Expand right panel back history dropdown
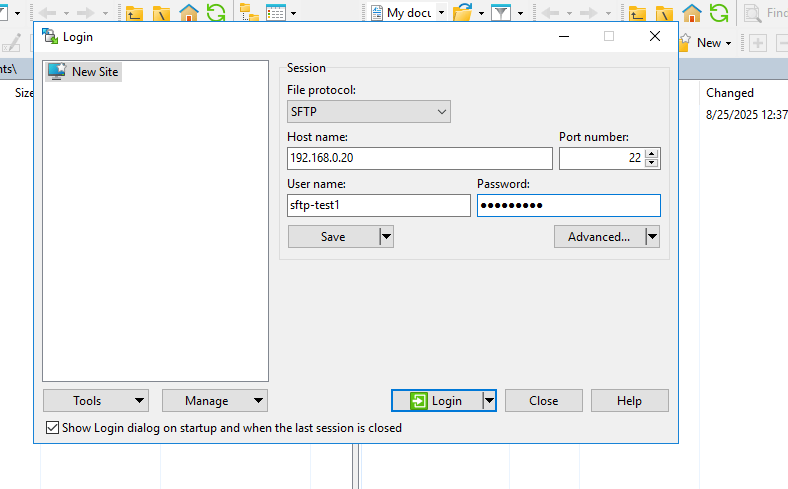Viewport: 788px width, 489px height. click(569, 13)
